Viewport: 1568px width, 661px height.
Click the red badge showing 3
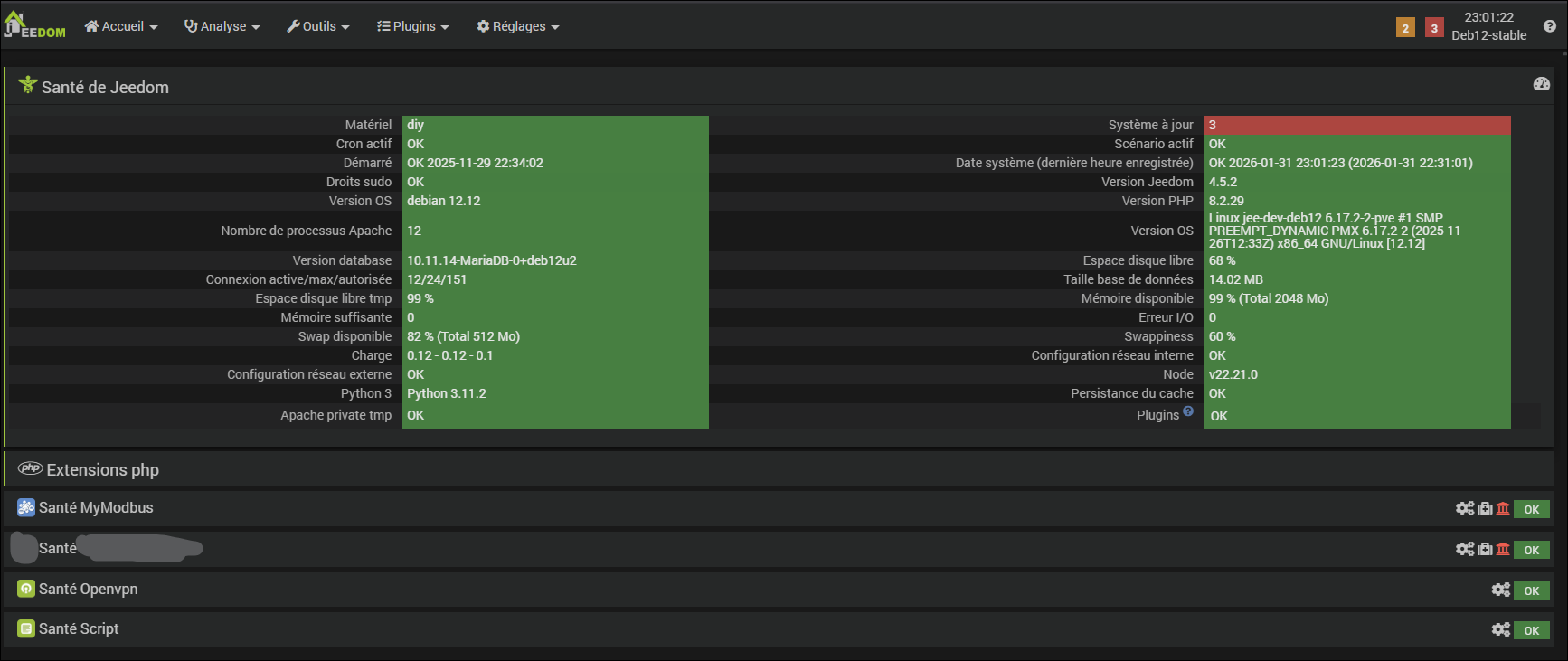coord(1434,28)
